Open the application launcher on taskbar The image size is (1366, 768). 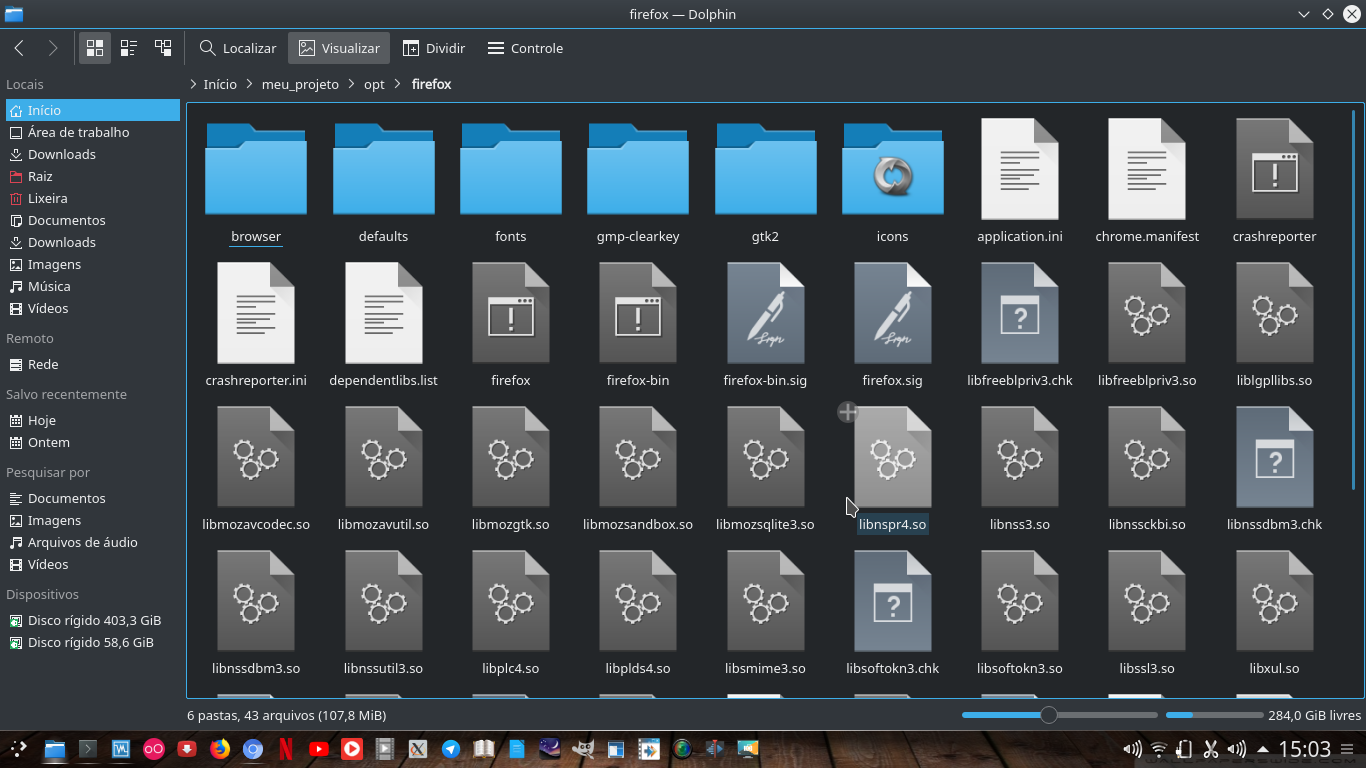(x=19, y=748)
